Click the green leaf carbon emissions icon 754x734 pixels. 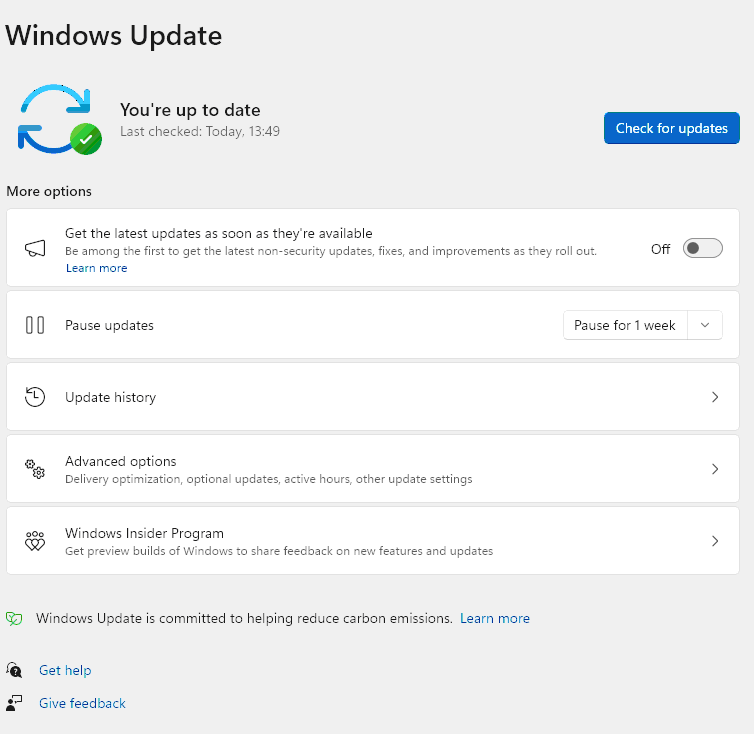pos(14,618)
